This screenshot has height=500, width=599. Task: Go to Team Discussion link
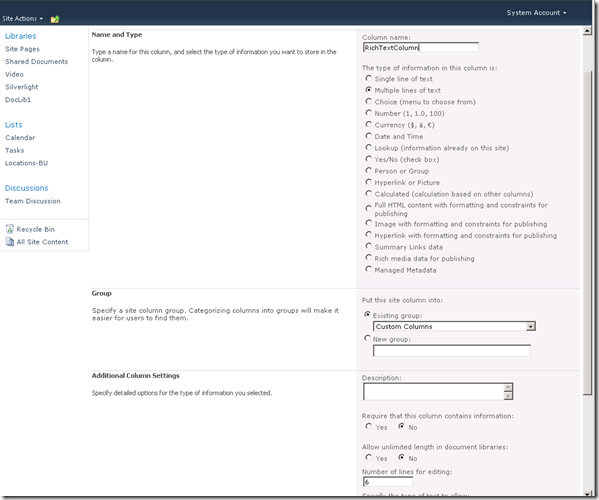coord(32,201)
